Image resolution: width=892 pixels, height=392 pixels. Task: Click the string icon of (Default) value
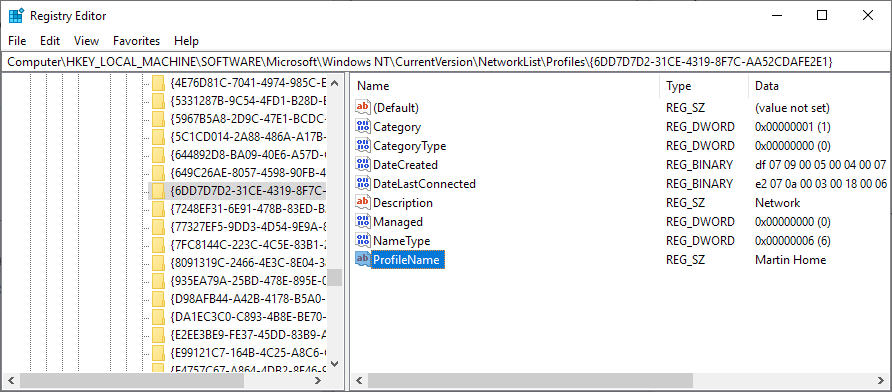click(x=362, y=107)
